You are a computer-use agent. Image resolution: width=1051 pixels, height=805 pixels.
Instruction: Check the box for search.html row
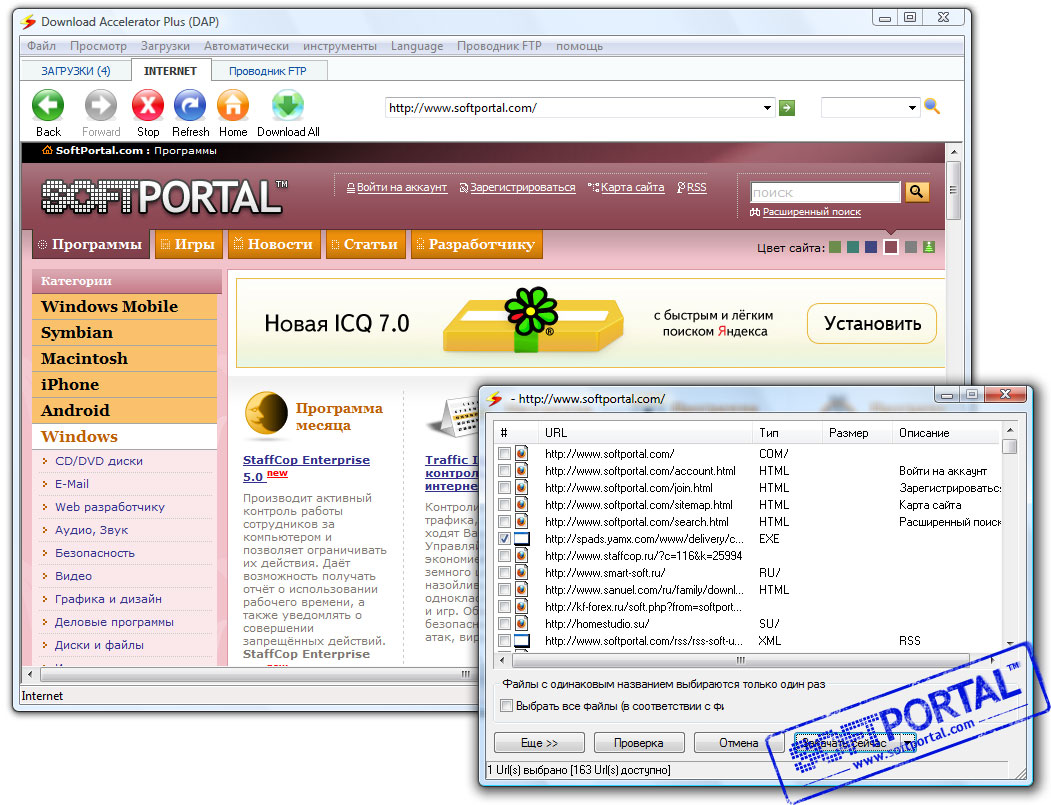click(x=504, y=521)
